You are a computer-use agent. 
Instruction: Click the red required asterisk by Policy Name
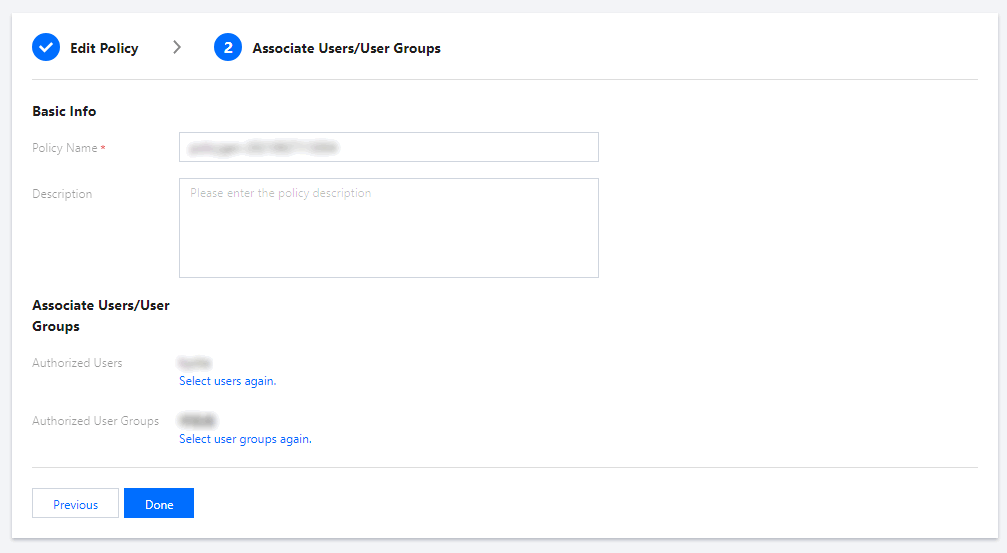point(103,148)
